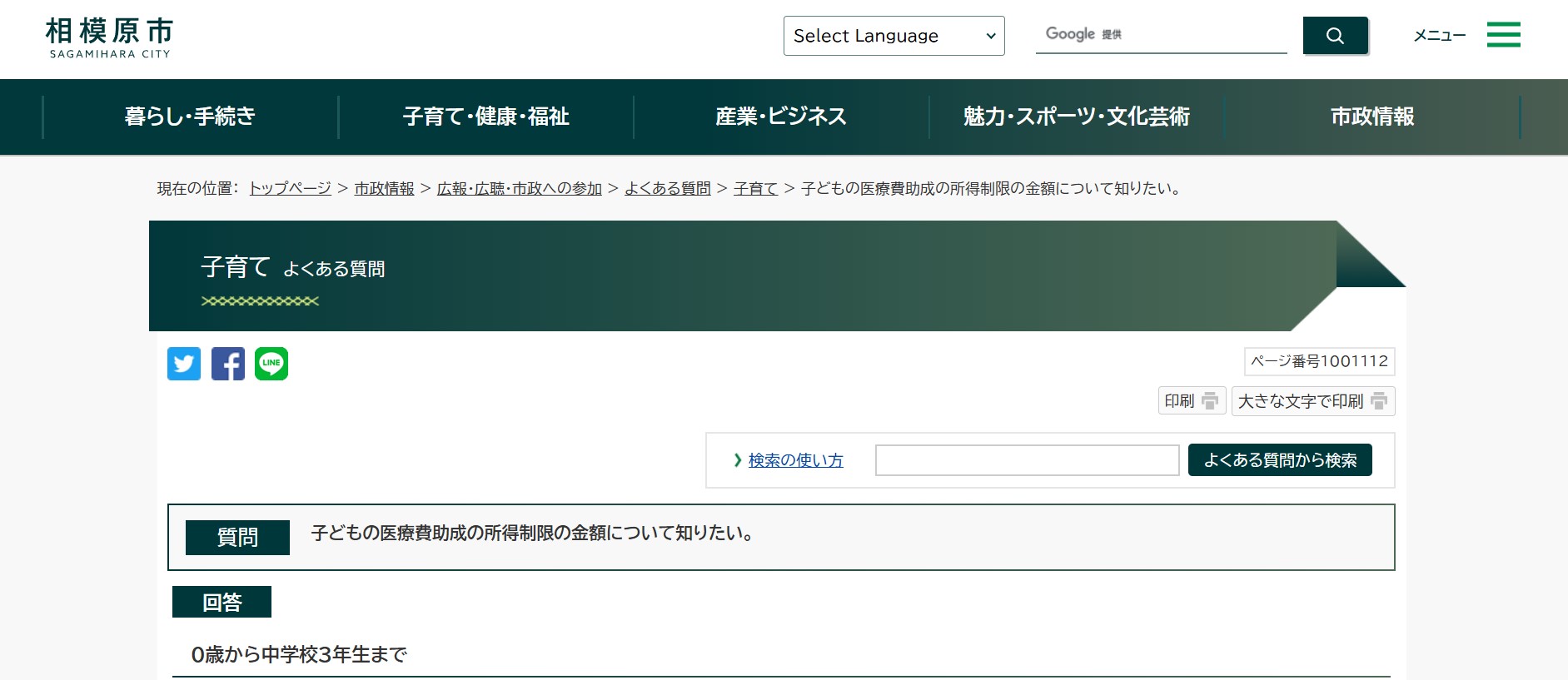Follow the よくある質問 breadcrumb link
The image size is (1568, 680).
(667, 189)
